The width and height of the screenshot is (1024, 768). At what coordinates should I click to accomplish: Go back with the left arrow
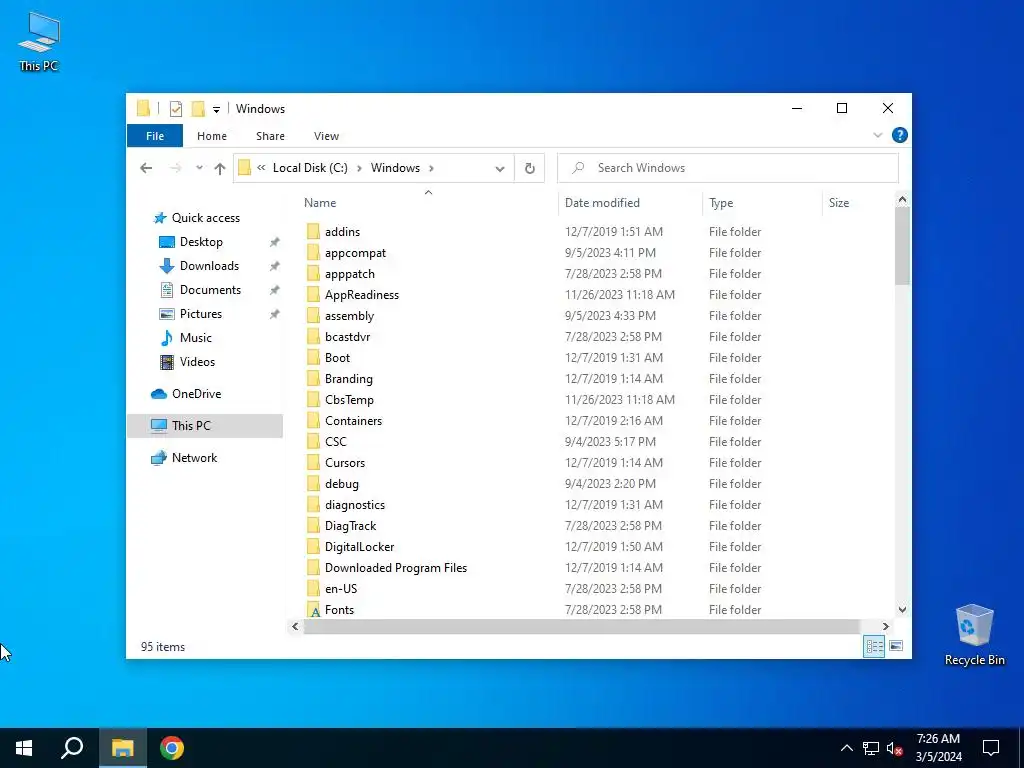coord(146,168)
